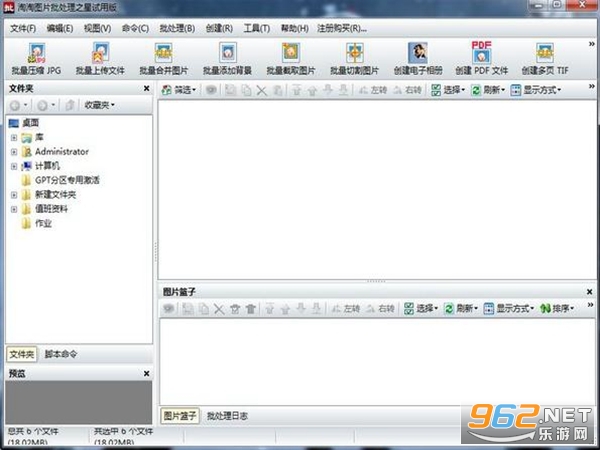This screenshot has width=600, height=450.
Task: Click the 创建 PDF 文件 icon
Action: pos(481,59)
